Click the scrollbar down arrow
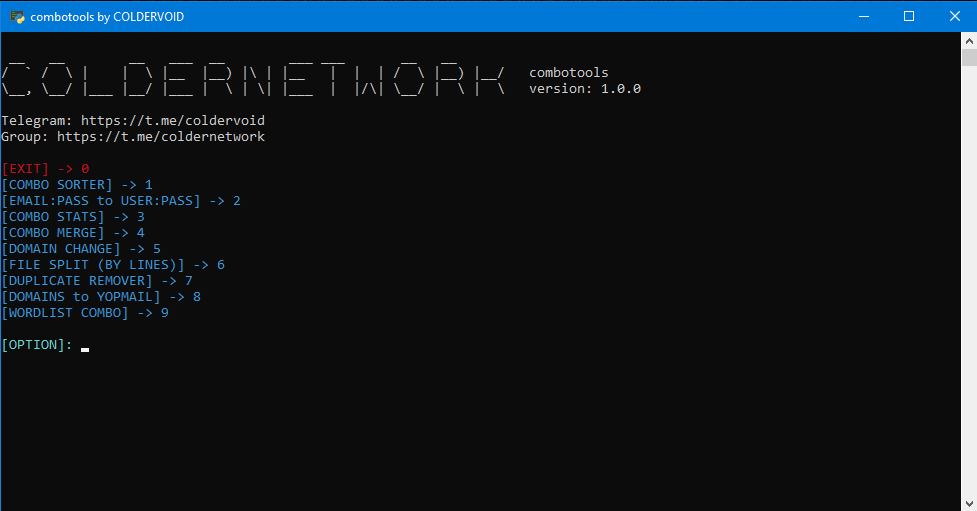 pyautogui.click(x=969, y=503)
